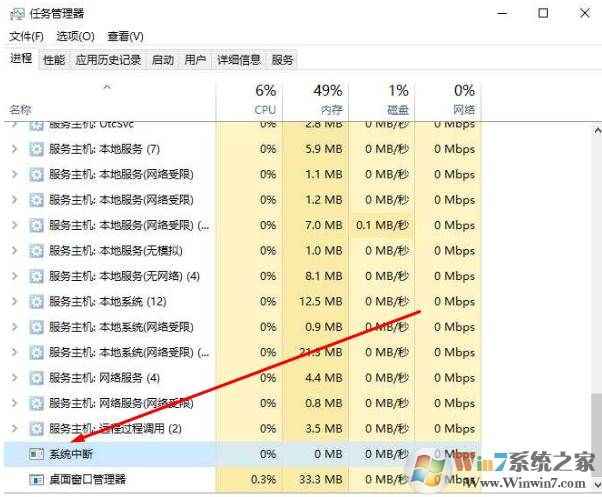Click the gear icon of 服务主机: 网络服务 (4)

coord(37,378)
